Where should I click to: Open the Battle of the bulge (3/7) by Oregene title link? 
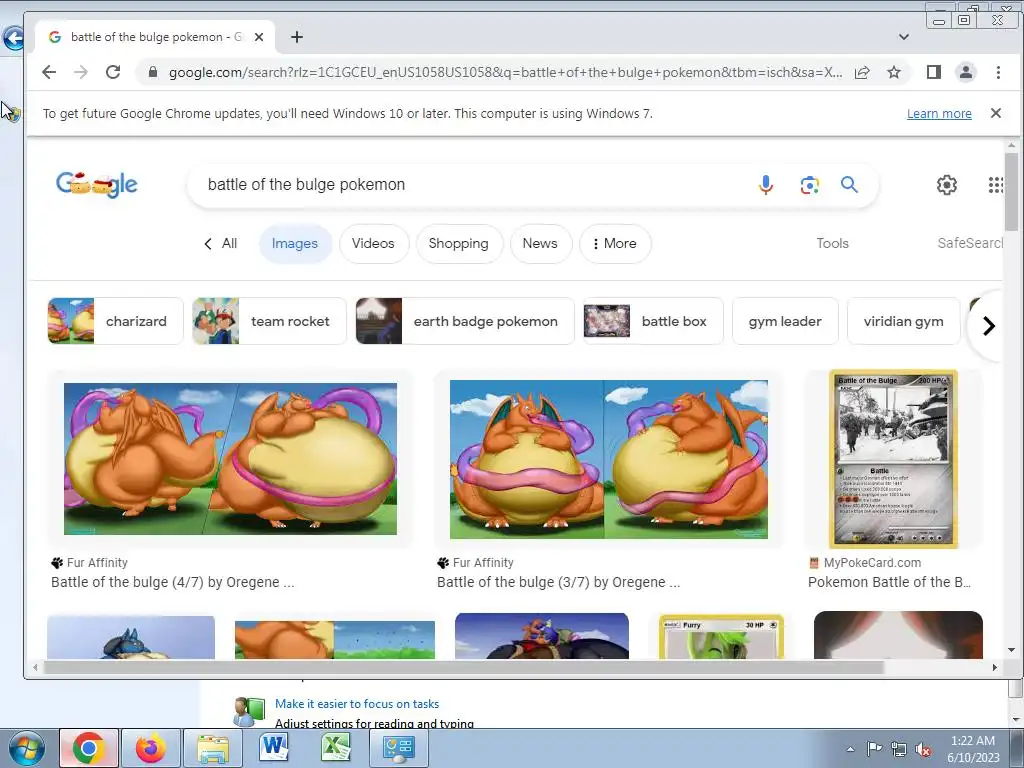[x=558, y=583]
